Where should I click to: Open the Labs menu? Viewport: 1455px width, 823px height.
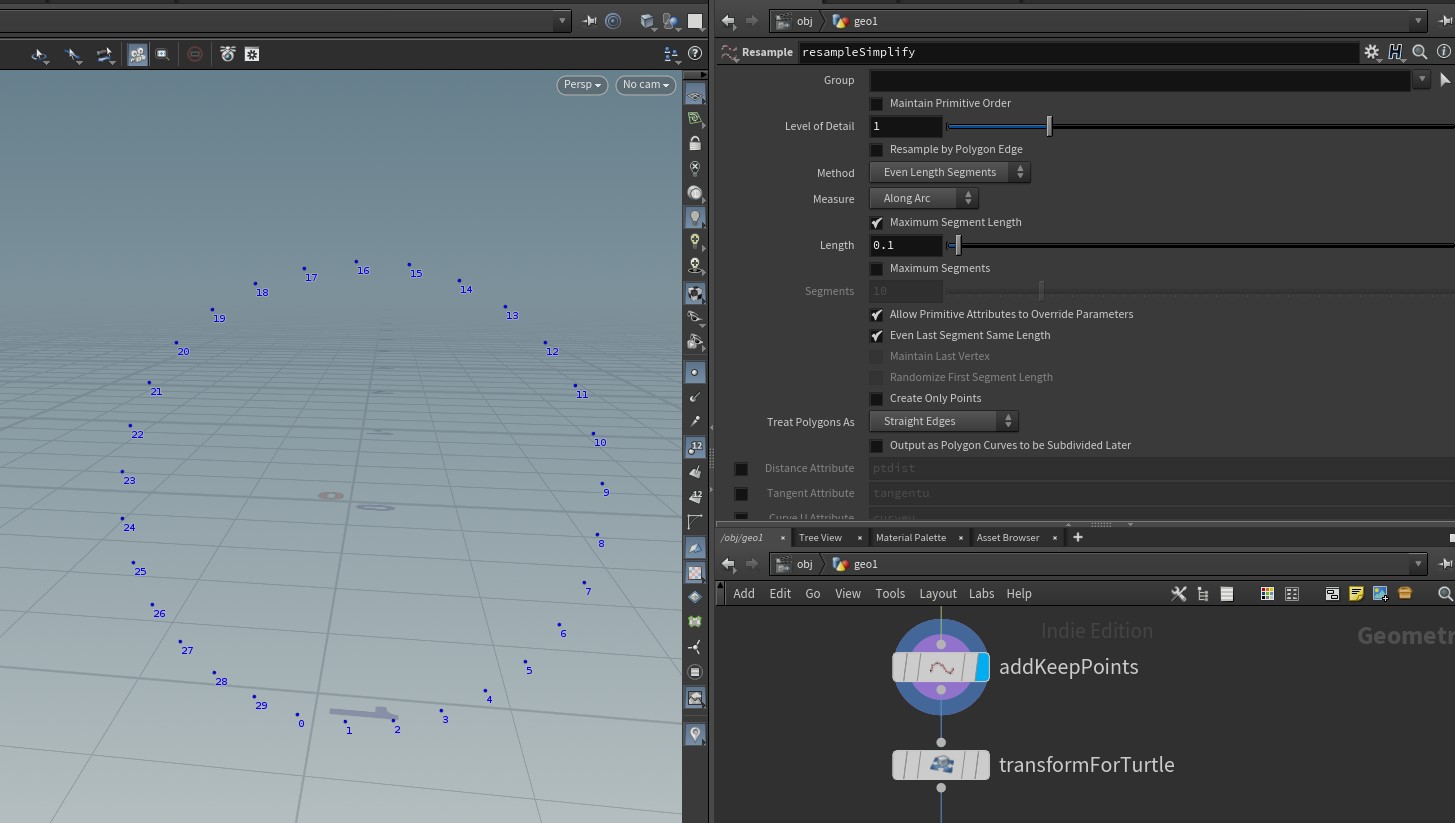[x=981, y=594]
